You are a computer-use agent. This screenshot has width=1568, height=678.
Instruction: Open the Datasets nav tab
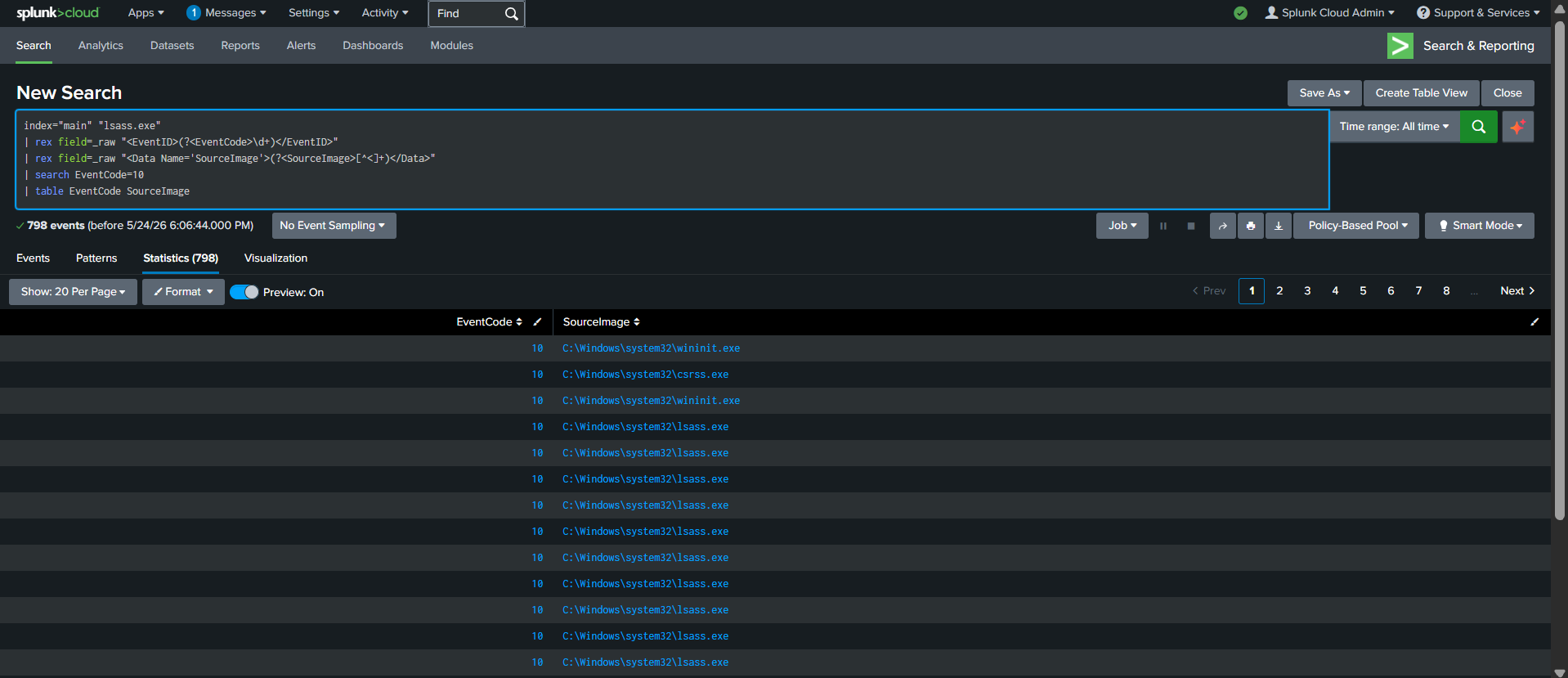click(172, 46)
